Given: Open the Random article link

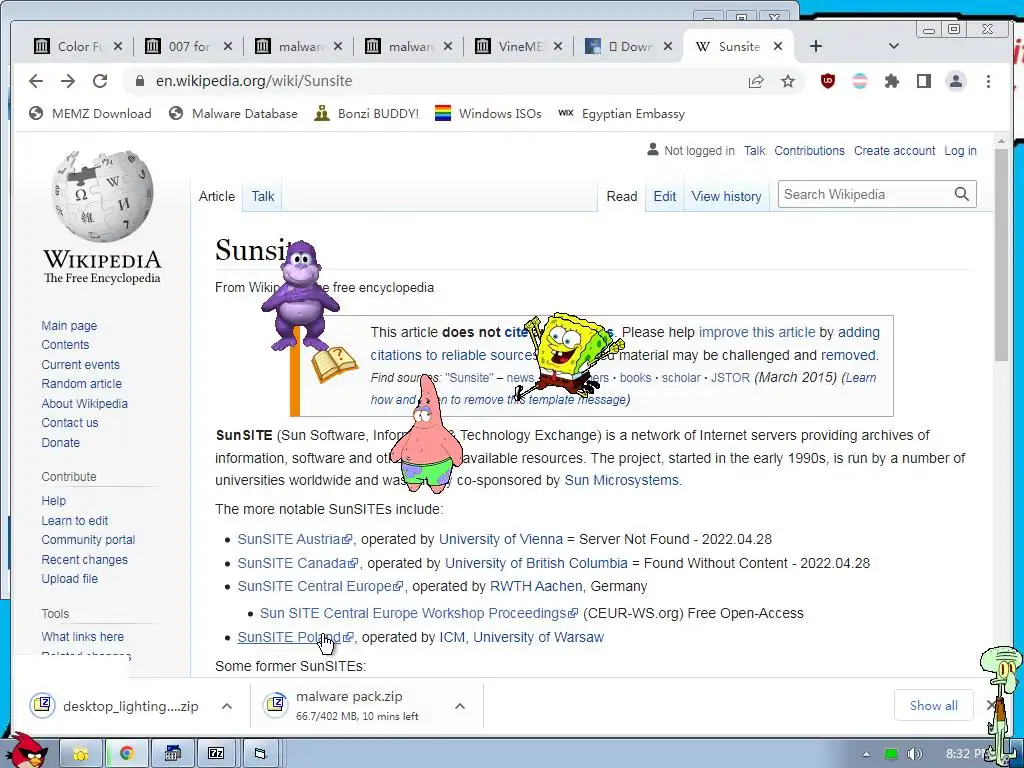Looking at the screenshot, I should pyautogui.click(x=82, y=383).
